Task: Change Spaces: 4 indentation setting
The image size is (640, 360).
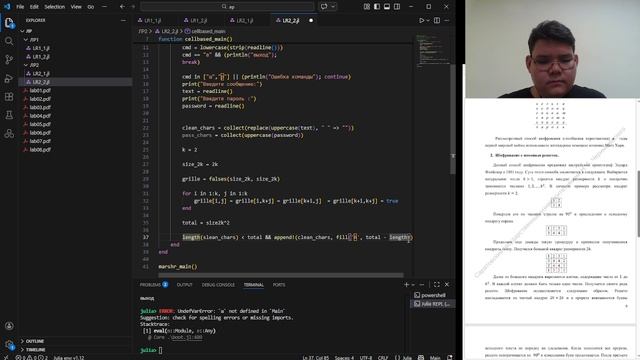Action: point(344,358)
